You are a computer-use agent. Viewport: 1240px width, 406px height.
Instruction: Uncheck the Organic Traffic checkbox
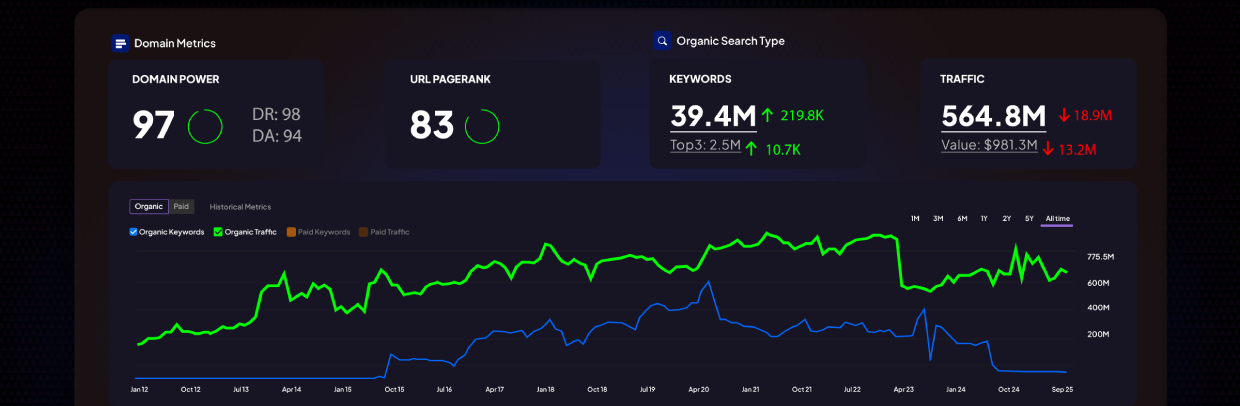[x=219, y=232]
